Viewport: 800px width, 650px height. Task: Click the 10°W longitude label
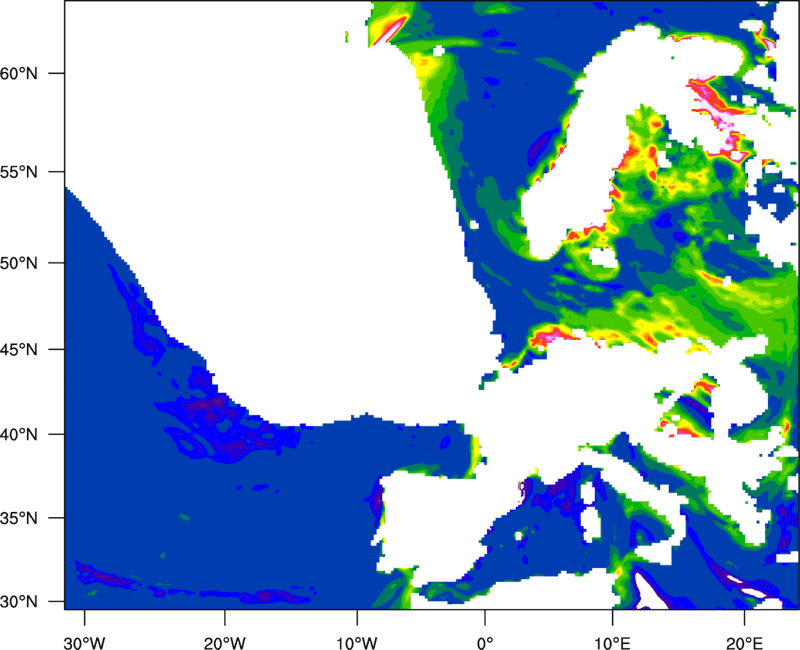pos(357,643)
